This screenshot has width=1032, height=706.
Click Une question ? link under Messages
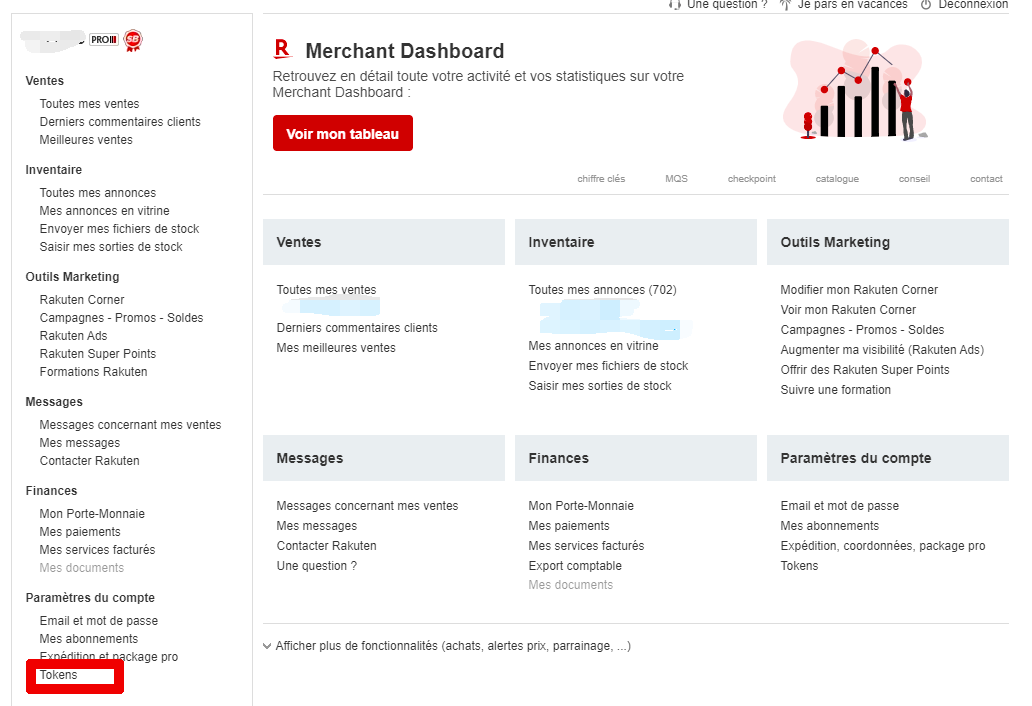click(x=316, y=566)
